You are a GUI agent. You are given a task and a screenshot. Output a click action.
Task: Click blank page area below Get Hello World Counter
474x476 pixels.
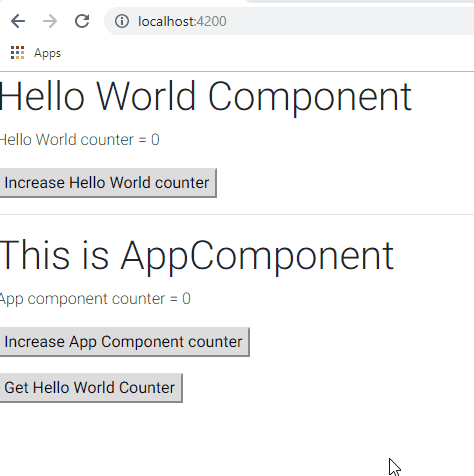200,440
